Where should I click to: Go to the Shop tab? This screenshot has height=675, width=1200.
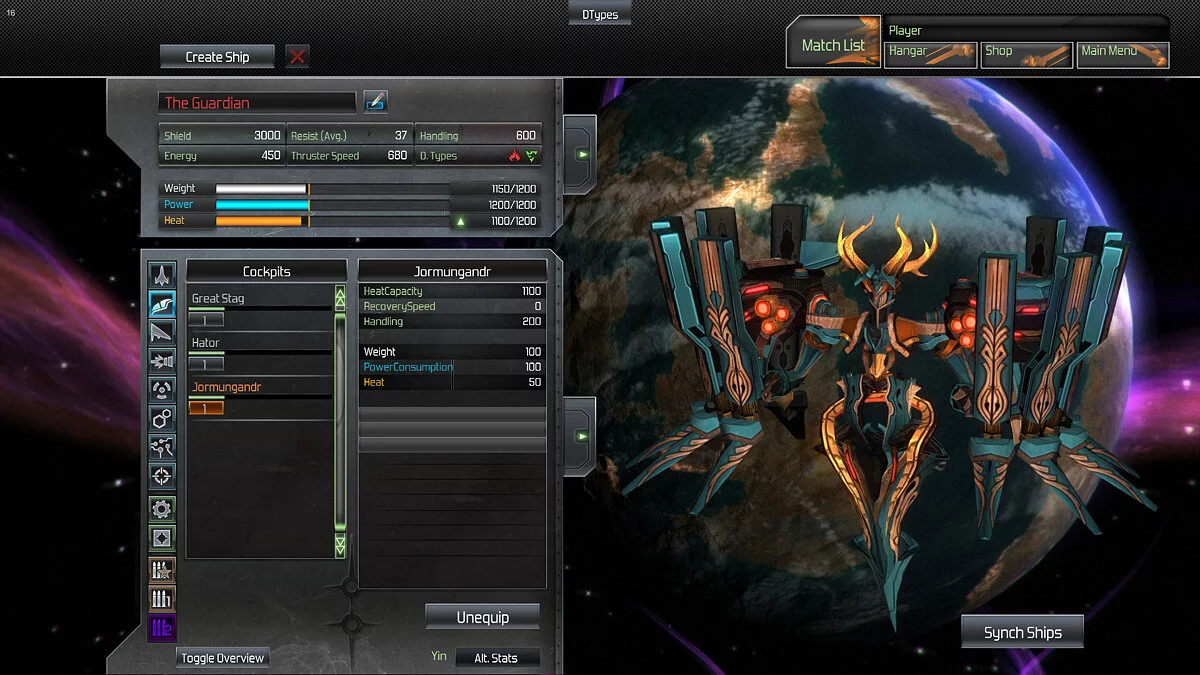(1025, 53)
